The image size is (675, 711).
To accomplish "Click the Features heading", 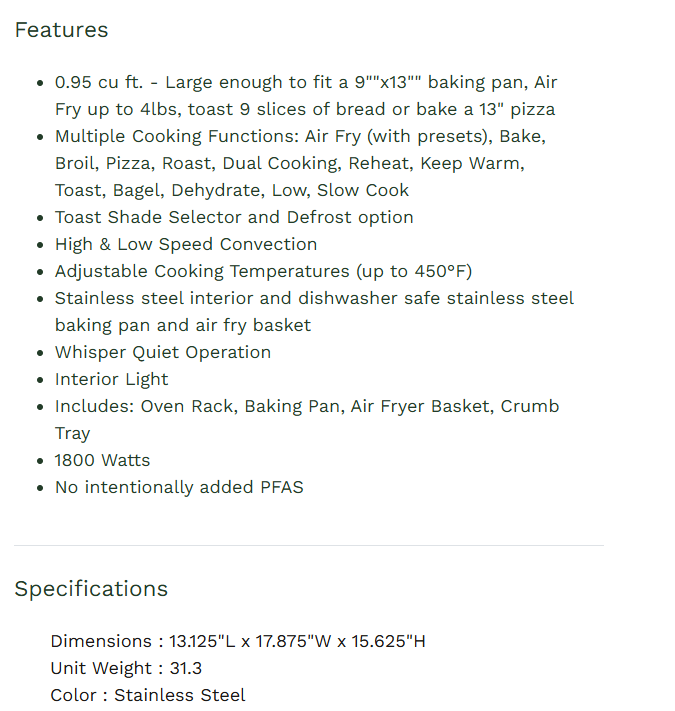I will click(61, 30).
